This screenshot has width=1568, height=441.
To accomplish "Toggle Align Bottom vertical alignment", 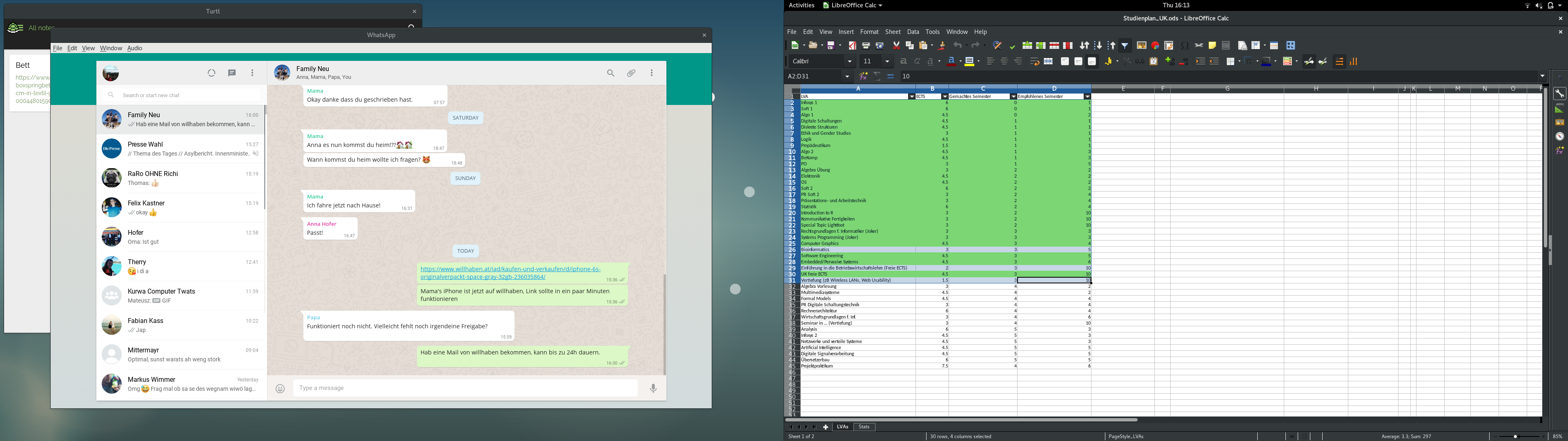I will tap(1092, 62).
